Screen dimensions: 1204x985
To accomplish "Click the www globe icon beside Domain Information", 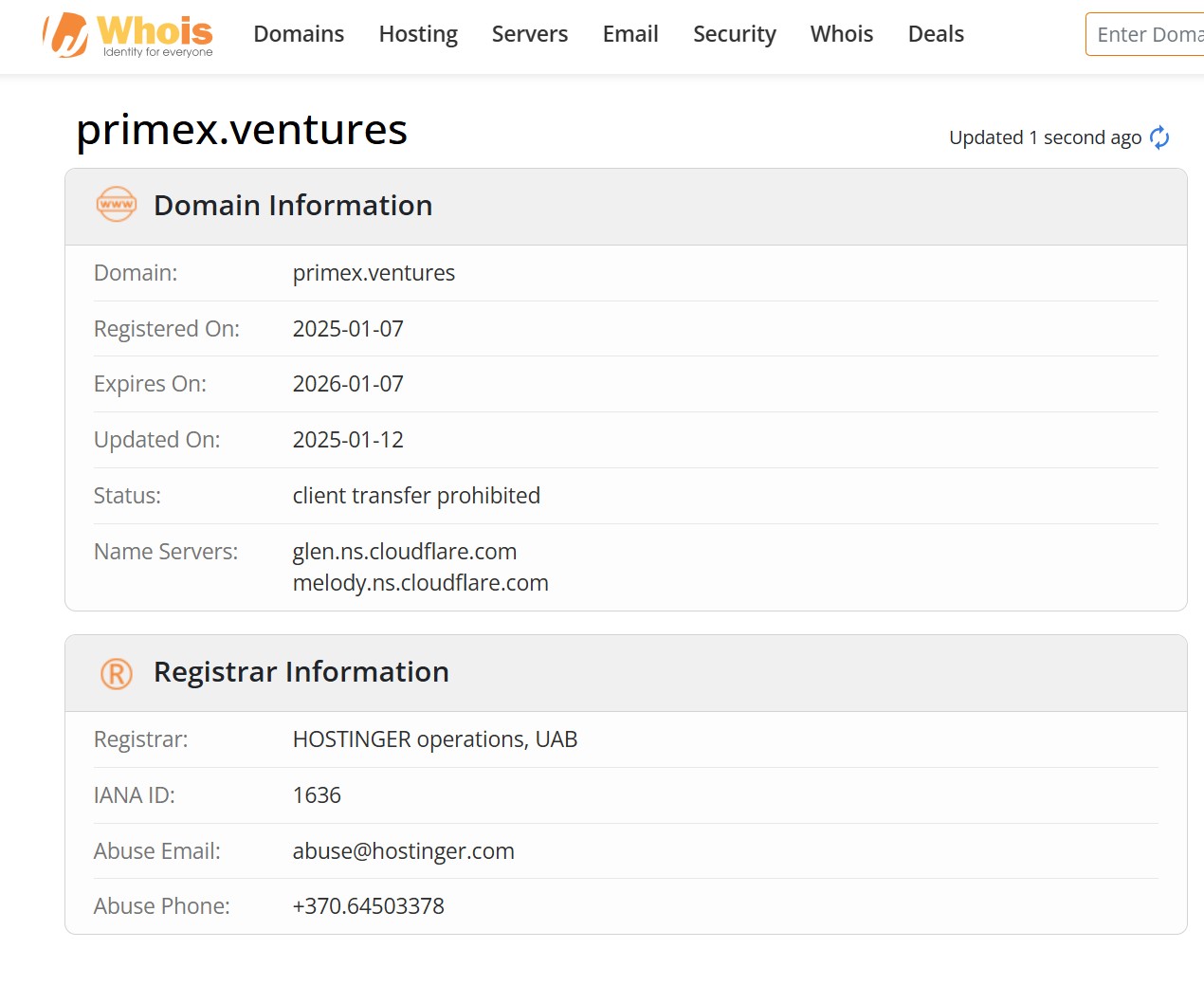I will [x=117, y=205].
